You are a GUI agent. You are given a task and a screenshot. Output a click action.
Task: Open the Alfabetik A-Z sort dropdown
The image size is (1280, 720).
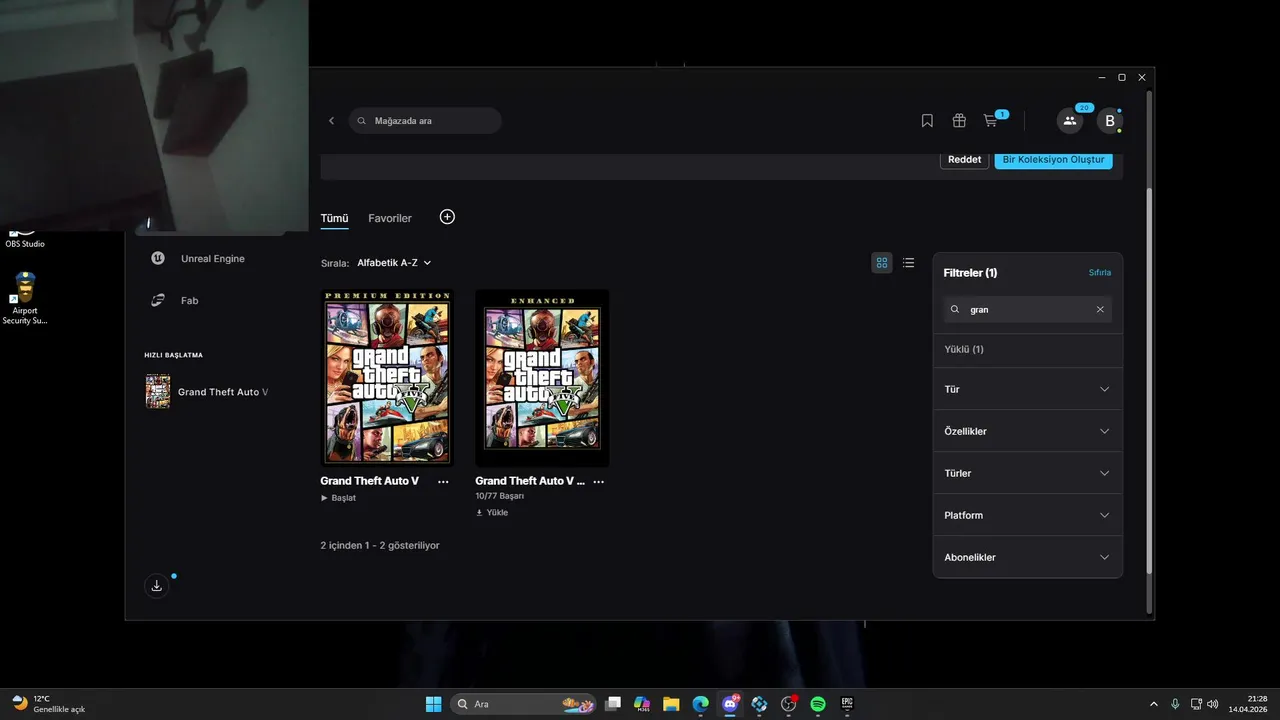394,263
